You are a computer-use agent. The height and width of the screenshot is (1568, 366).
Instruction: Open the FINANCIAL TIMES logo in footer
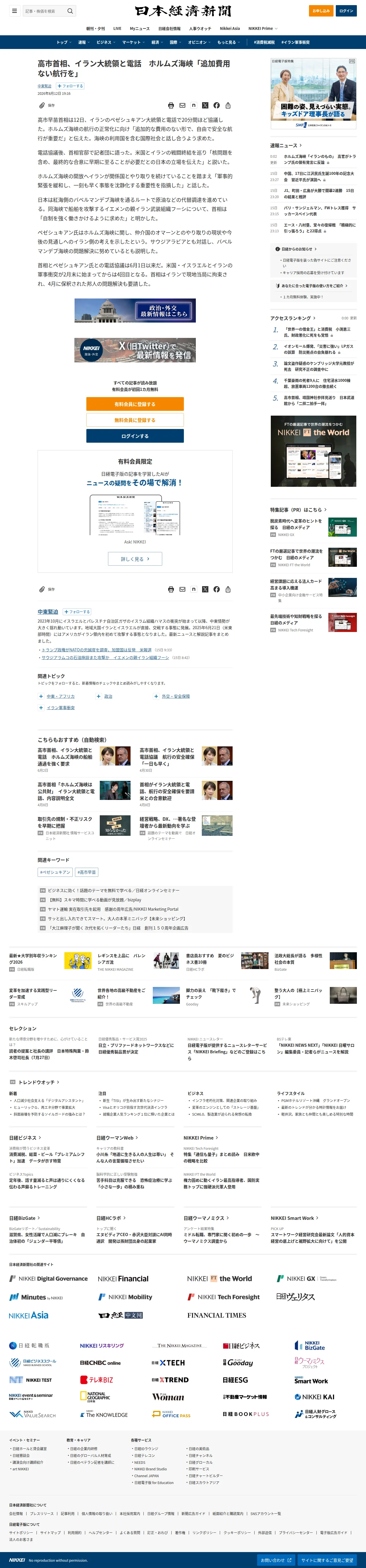[217, 1315]
